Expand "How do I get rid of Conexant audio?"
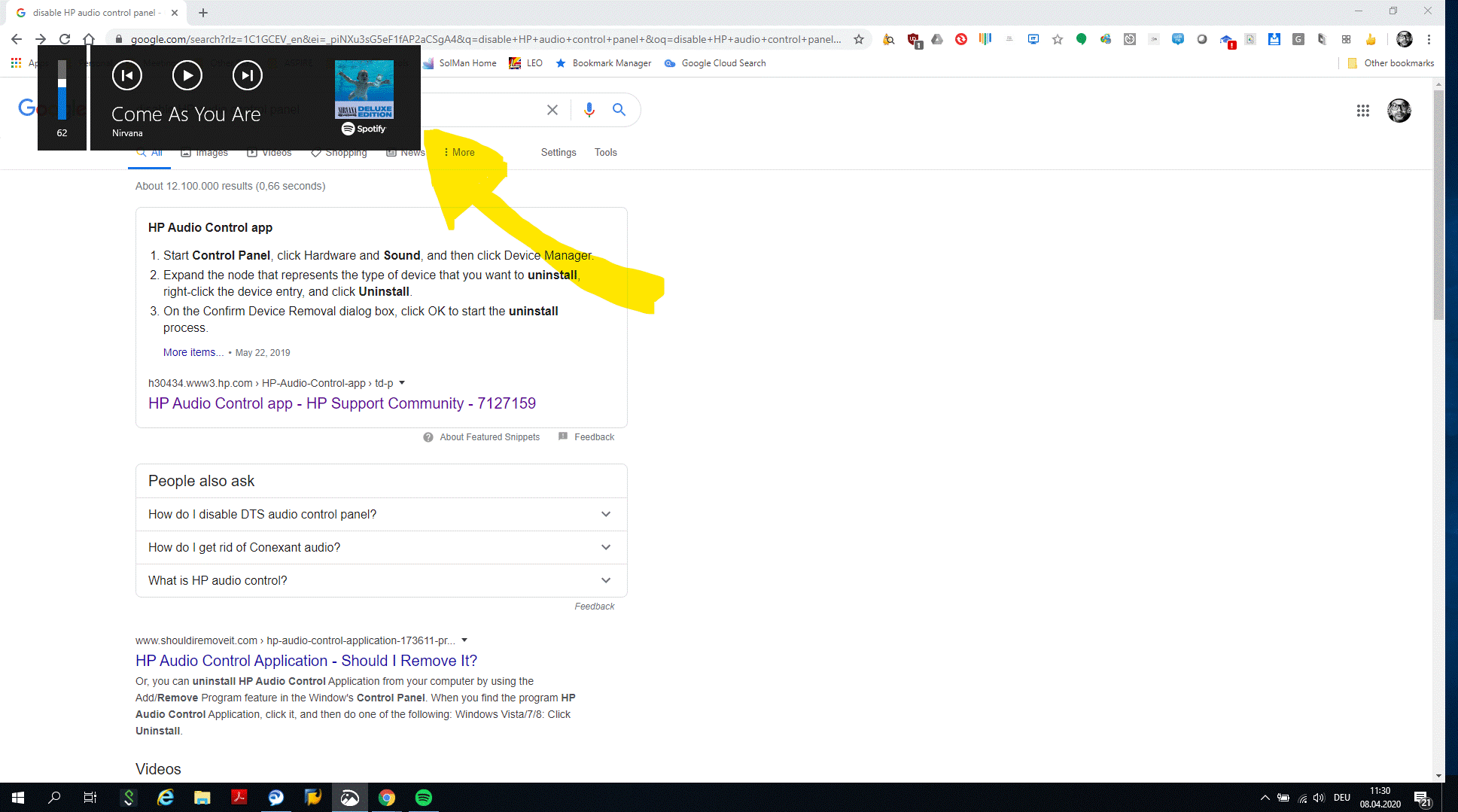The height and width of the screenshot is (812, 1458). [606, 547]
